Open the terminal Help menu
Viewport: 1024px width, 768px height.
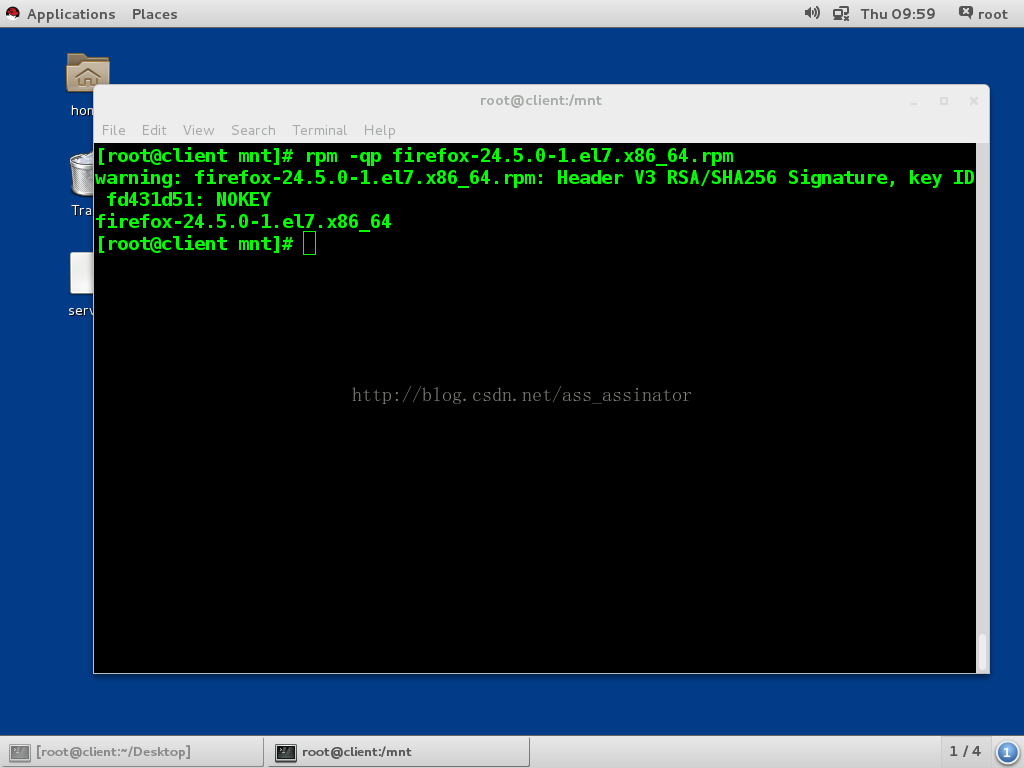coord(379,130)
